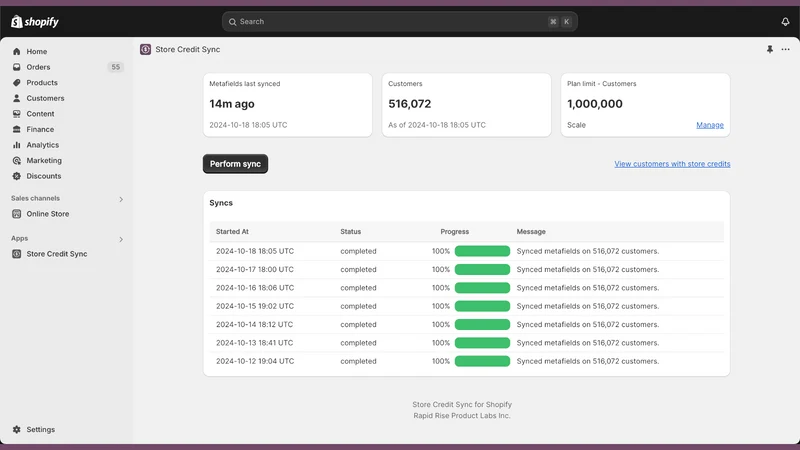Expand the Sales channels section
The image size is (800, 450).
[x=121, y=199]
